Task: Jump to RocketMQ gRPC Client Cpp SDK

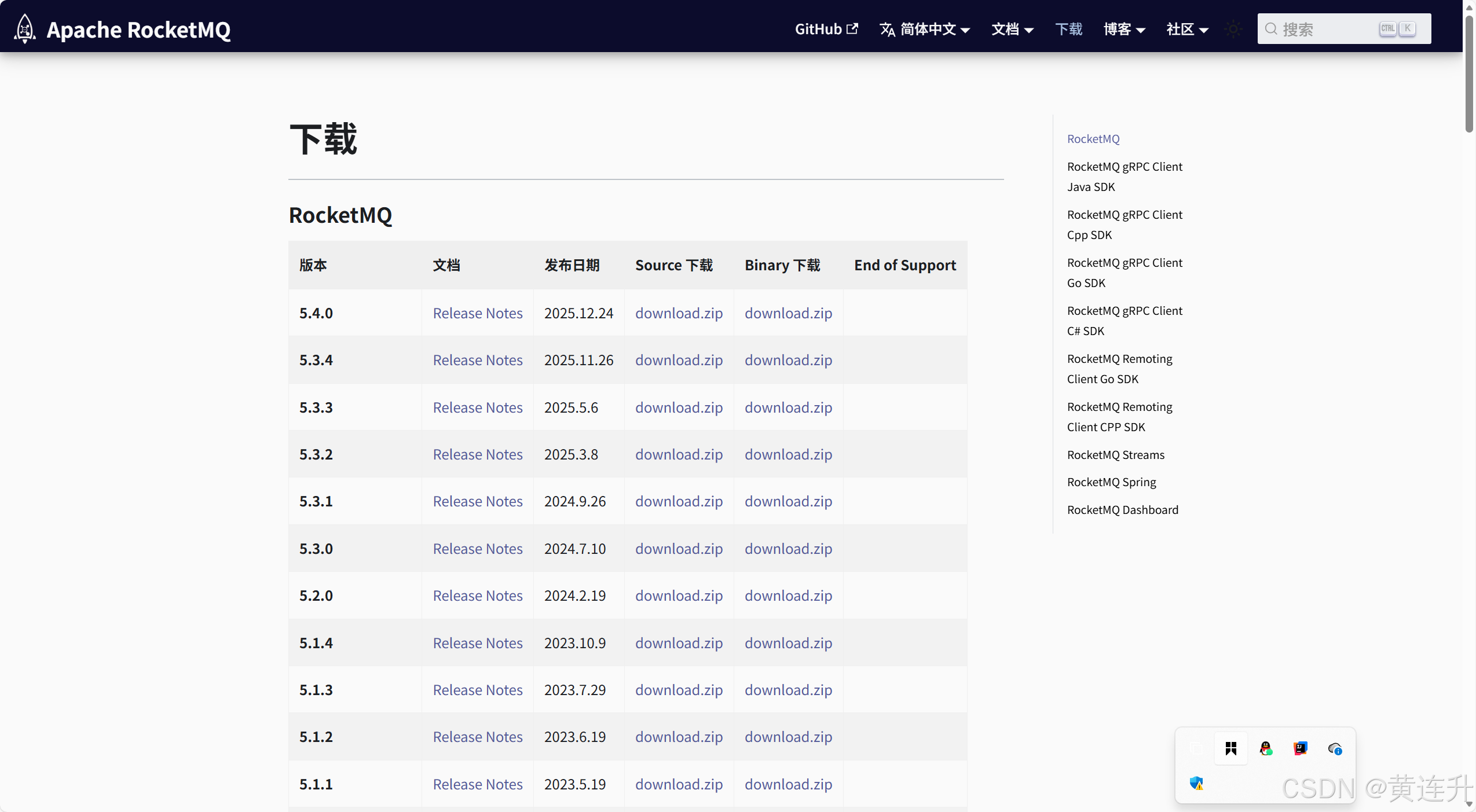Action: (x=1125, y=225)
